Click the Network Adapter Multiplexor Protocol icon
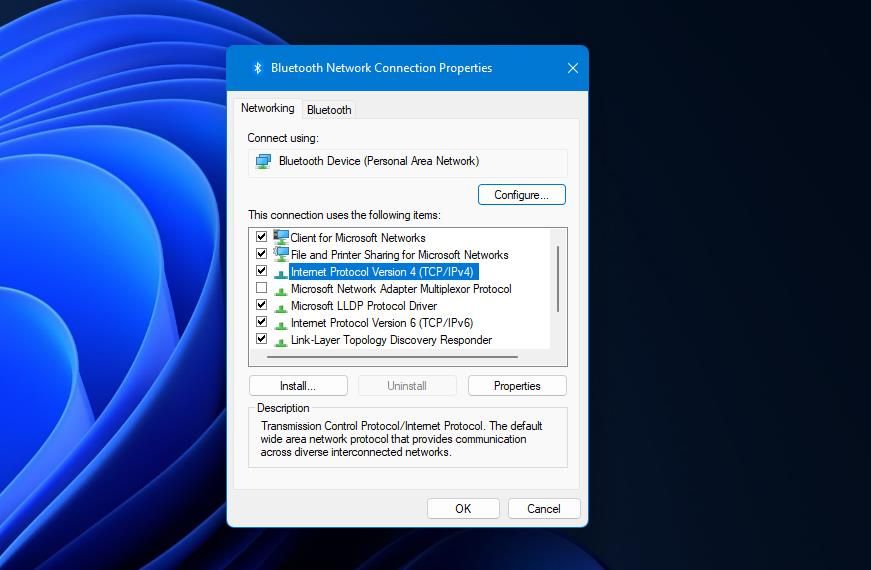Screen dimensions: 871x570 [x=281, y=290]
